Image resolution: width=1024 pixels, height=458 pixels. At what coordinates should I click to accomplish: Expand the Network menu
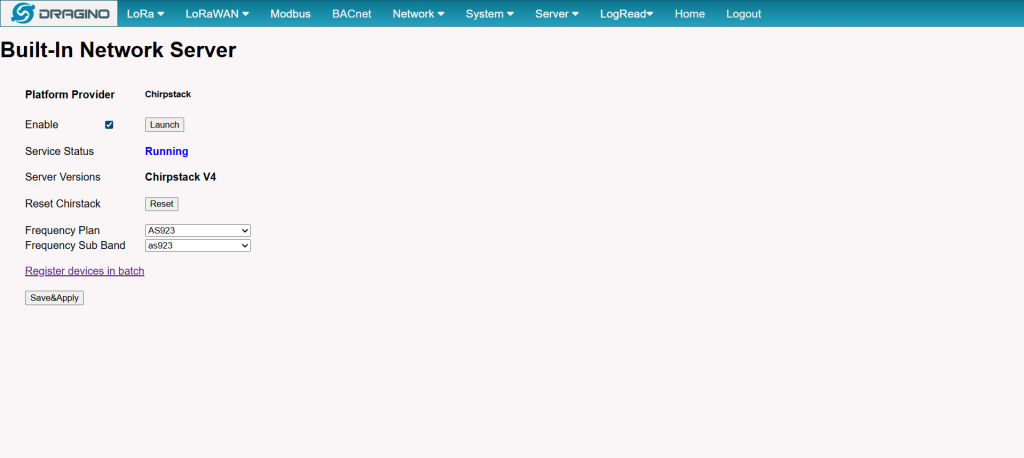(418, 14)
